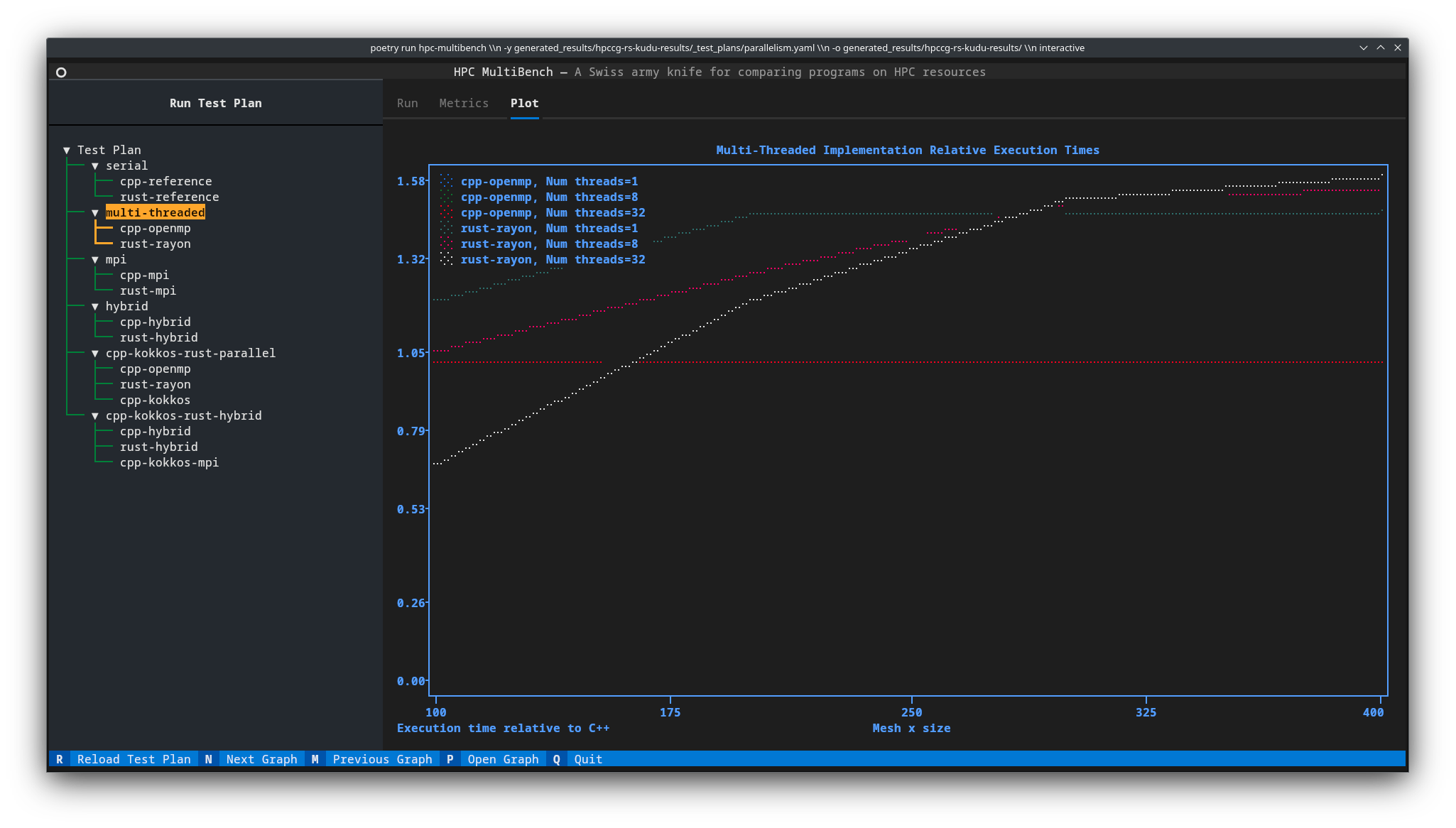Switch to the Metrics tab
The height and width of the screenshot is (828, 1456).
coord(464,103)
